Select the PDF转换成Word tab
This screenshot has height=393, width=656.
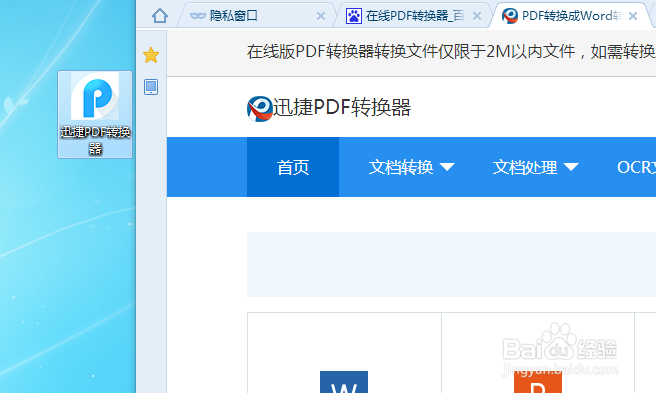pos(569,16)
